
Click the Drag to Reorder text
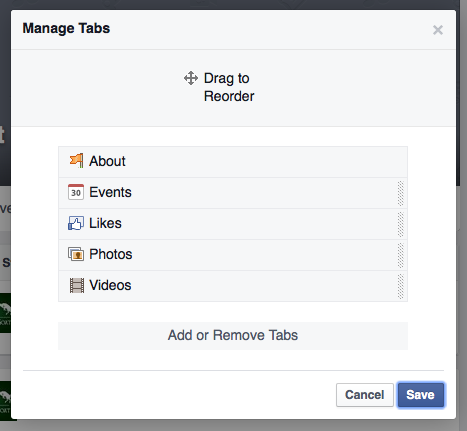(229, 87)
